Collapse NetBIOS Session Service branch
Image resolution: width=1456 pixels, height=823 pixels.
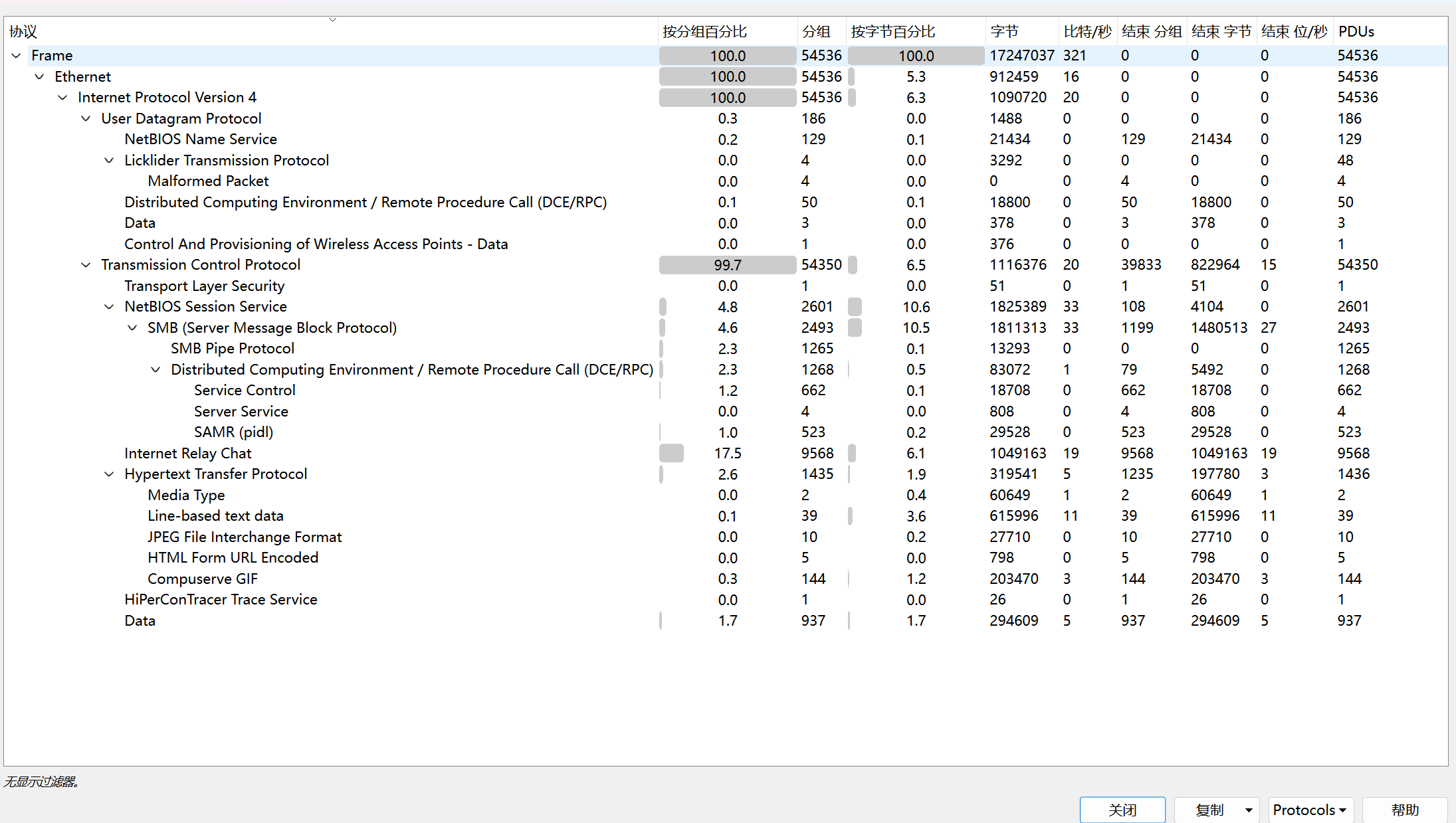109,307
